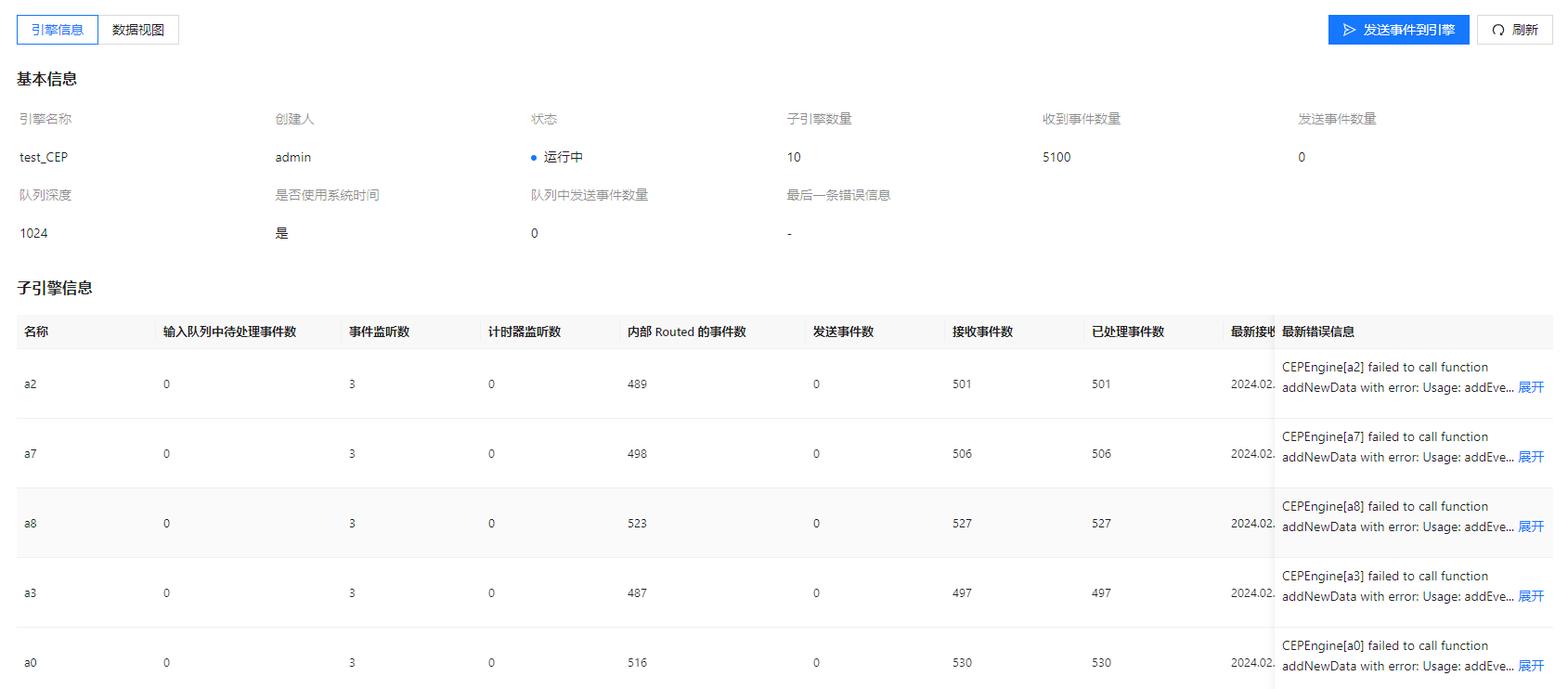
Task: Expand the a3 row error details
Action: pos(1531,596)
